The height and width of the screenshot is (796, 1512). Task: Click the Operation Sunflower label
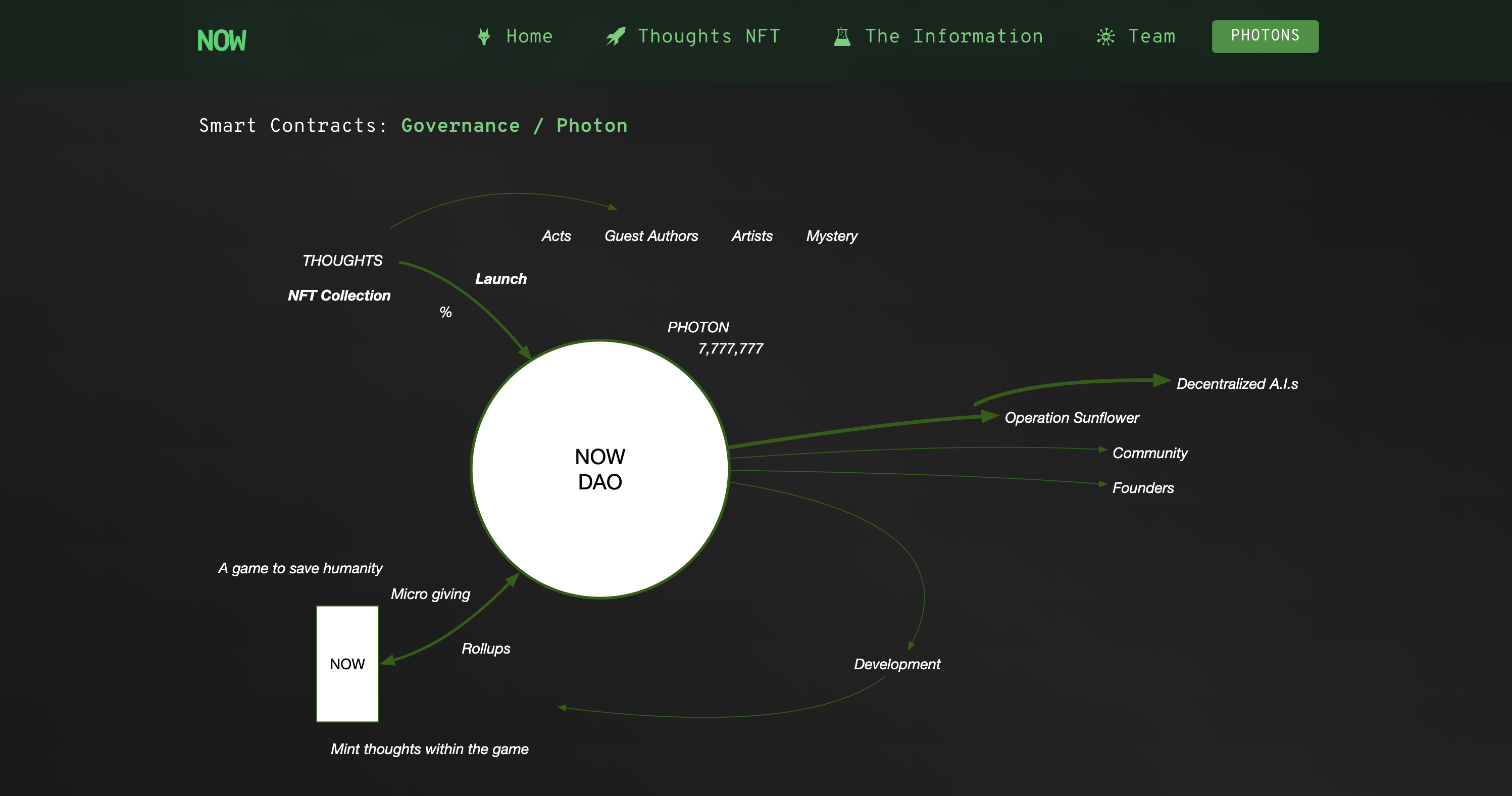(1071, 418)
